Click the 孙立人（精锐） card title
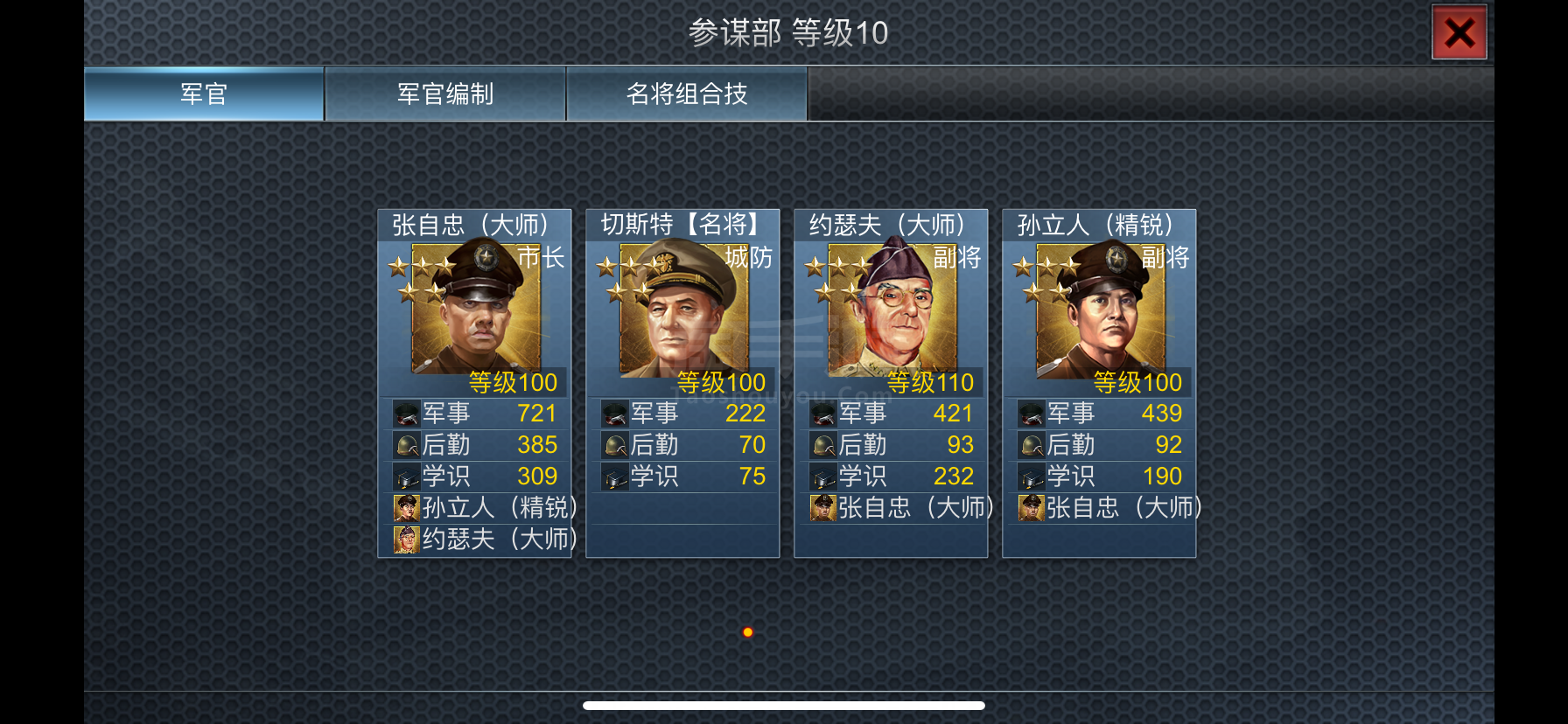Image resolution: width=1568 pixels, height=724 pixels. click(1095, 225)
